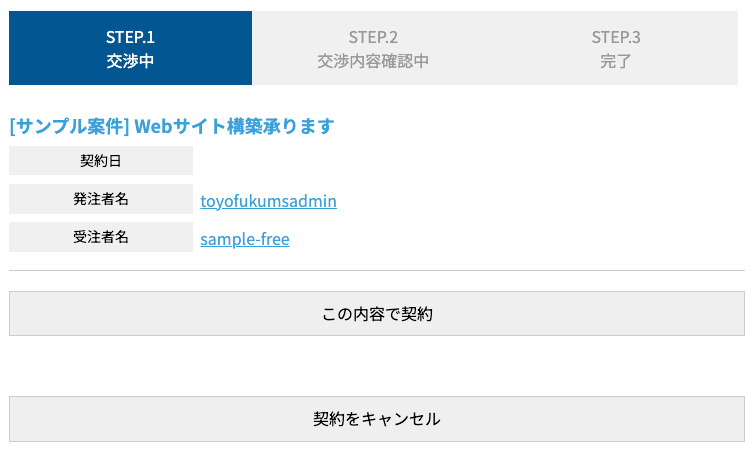Click the STEP.3 step number label
This screenshot has width=754, height=453.
click(616, 37)
